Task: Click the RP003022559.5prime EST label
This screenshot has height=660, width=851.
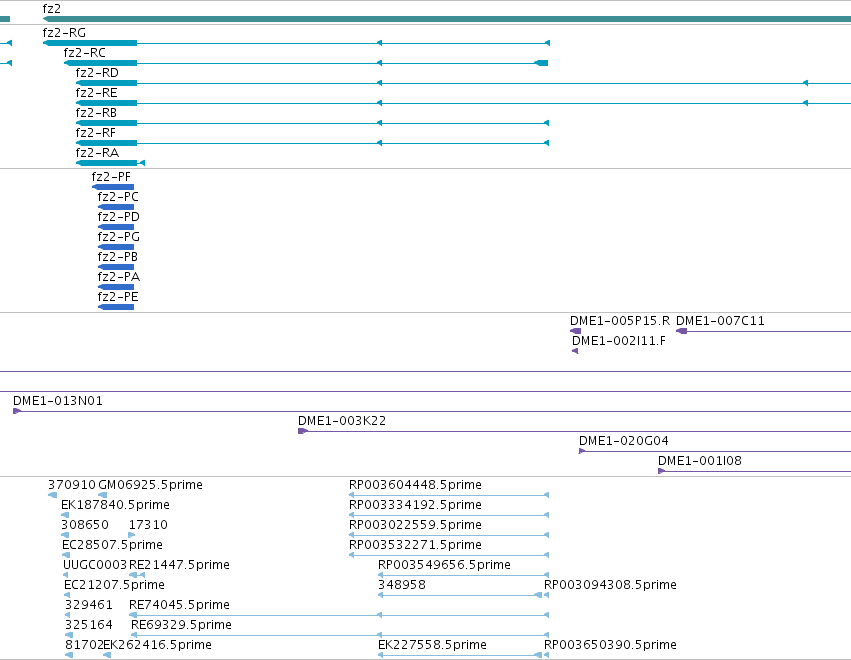Action: pos(415,525)
